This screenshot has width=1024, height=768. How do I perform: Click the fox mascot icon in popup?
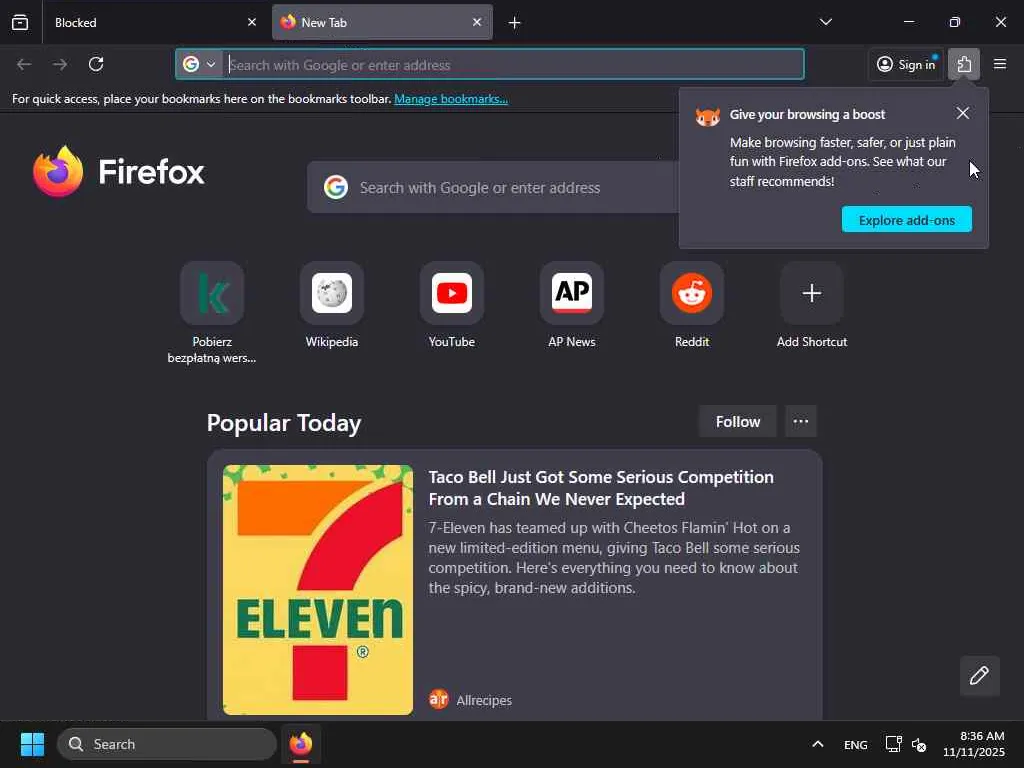(707, 117)
